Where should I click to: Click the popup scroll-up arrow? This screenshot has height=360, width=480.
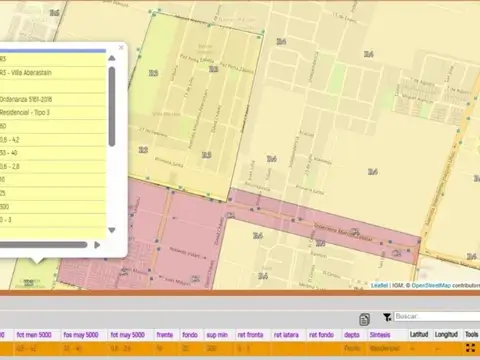(x=112, y=58)
